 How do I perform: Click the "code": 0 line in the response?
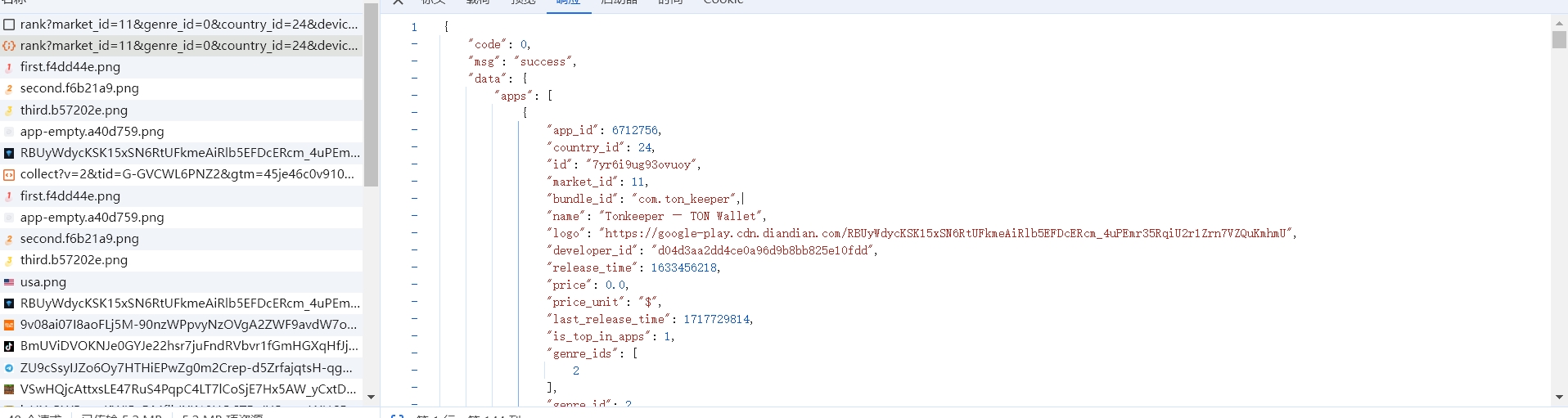point(499,44)
